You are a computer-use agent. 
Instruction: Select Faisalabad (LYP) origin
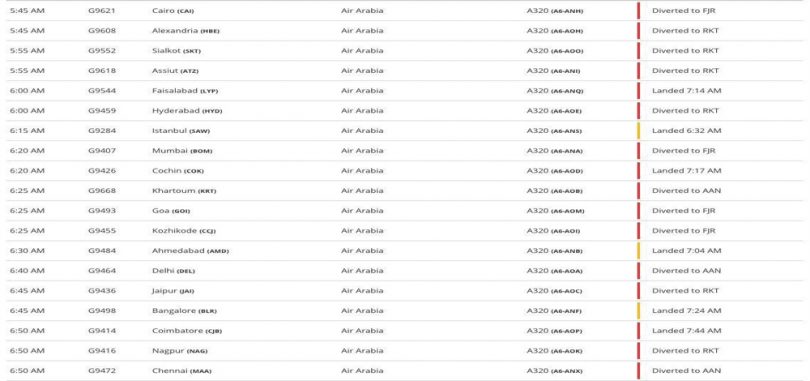click(185, 91)
